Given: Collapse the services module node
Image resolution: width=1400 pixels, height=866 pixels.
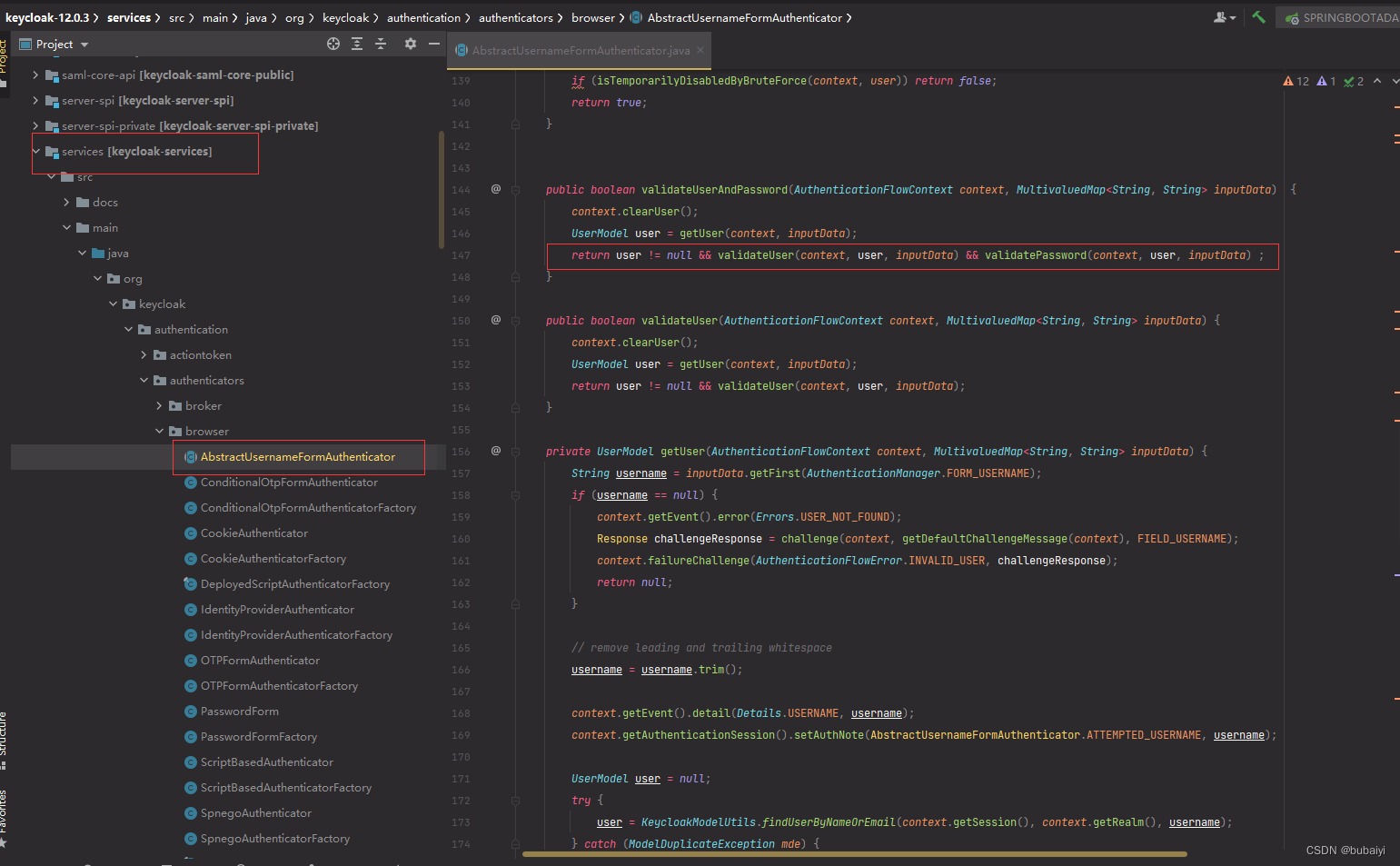Looking at the screenshot, I should 35,152.
